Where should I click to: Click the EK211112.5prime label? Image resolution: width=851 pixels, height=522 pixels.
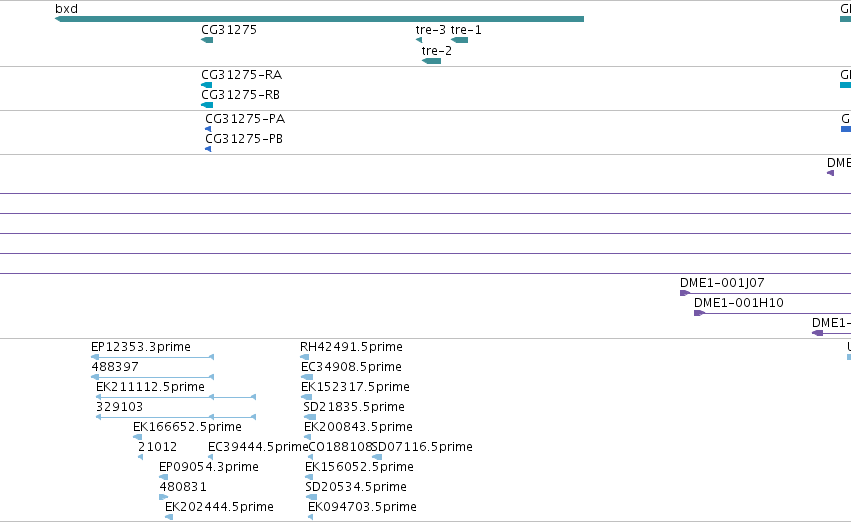pos(150,386)
